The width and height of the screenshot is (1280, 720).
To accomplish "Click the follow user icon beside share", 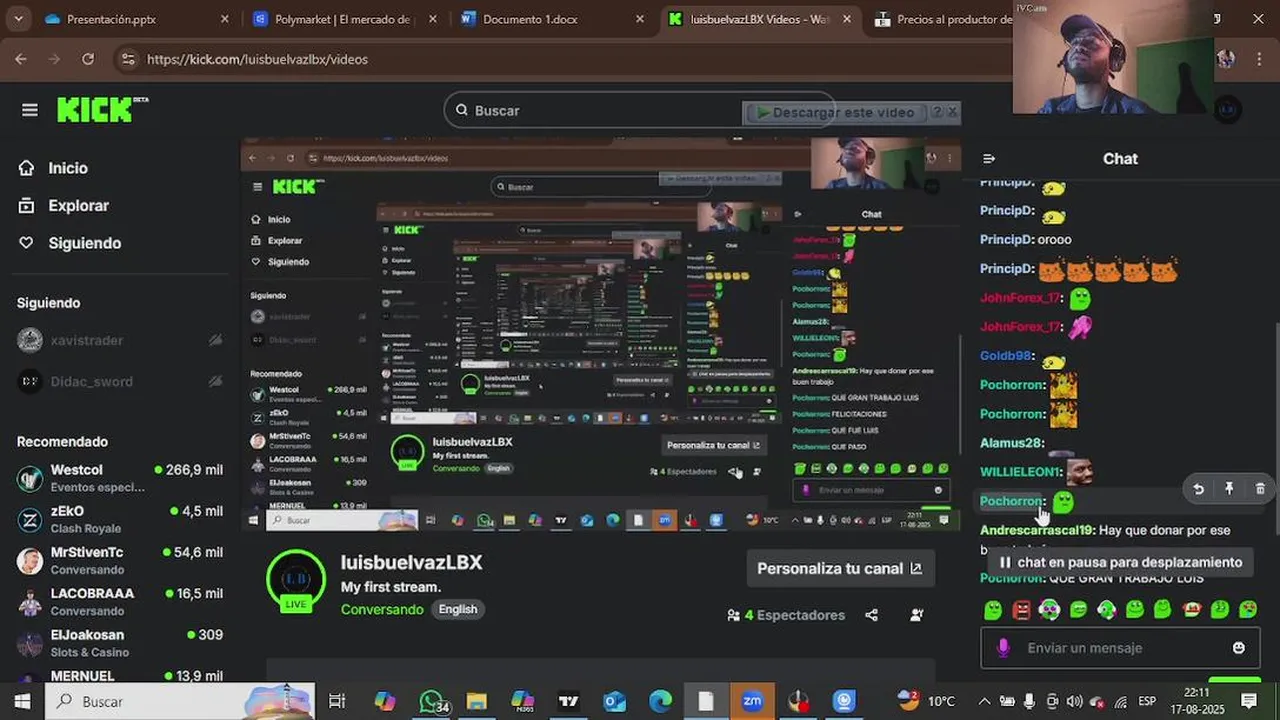I will (917, 615).
